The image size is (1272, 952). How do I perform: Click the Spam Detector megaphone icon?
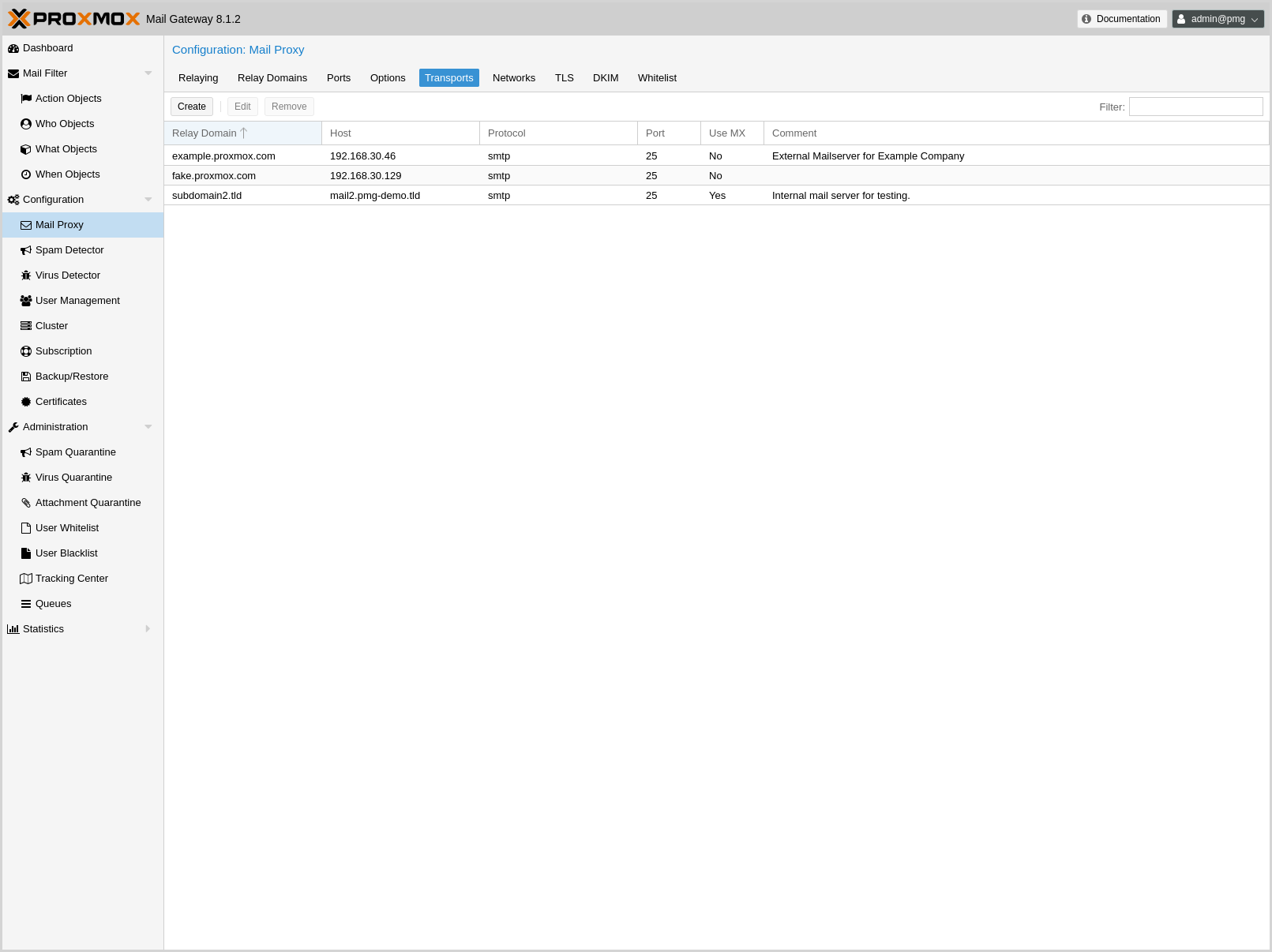(26, 250)
